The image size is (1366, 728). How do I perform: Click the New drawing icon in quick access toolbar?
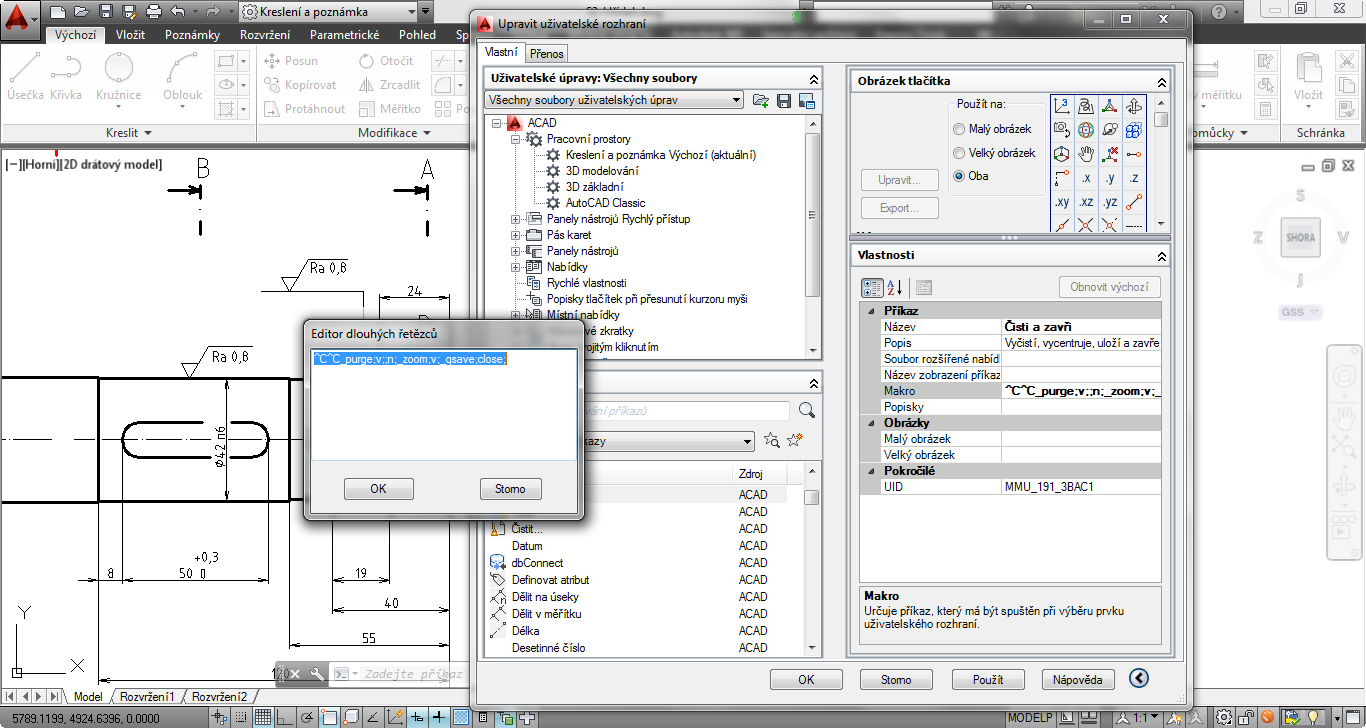coord(58,12)
